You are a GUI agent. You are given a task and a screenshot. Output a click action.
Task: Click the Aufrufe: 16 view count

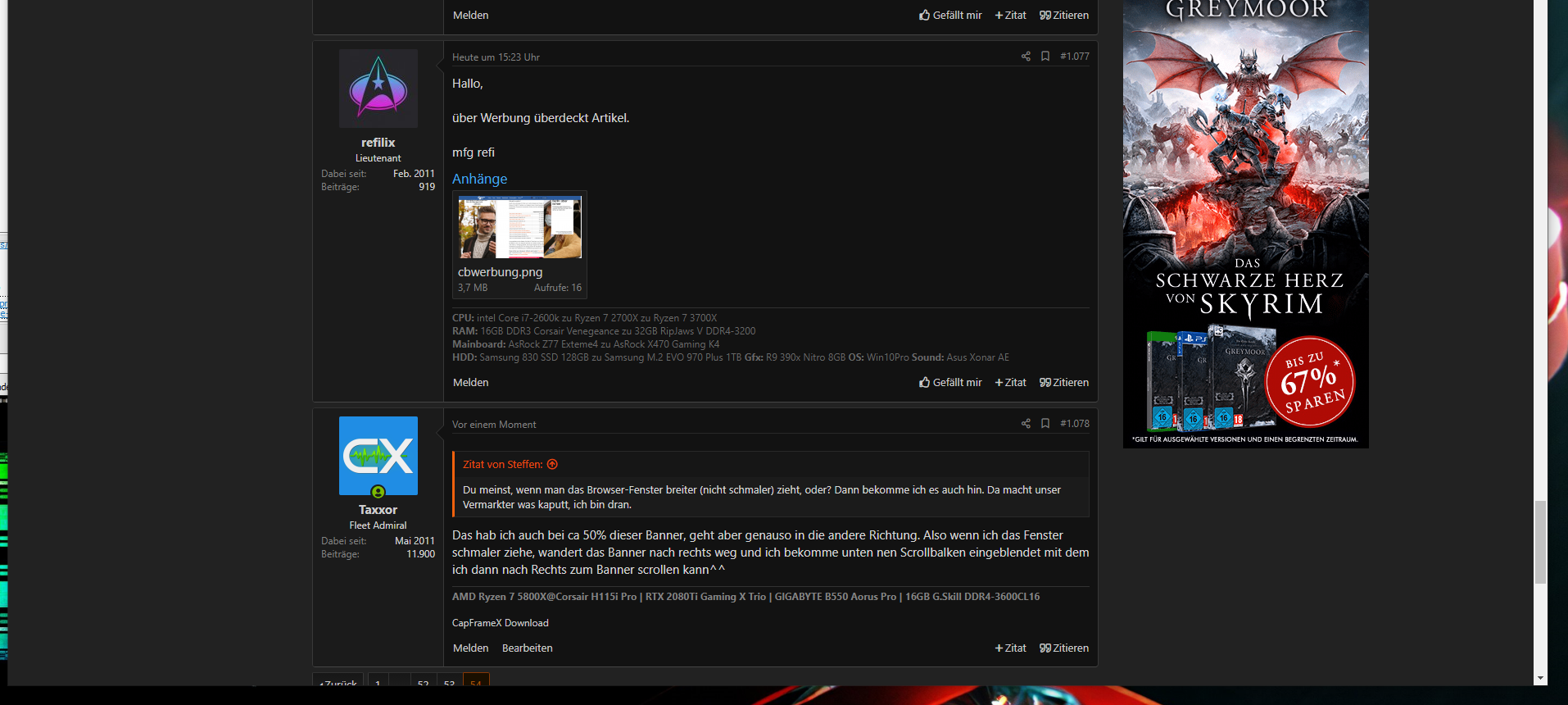[x=558, y=288]
